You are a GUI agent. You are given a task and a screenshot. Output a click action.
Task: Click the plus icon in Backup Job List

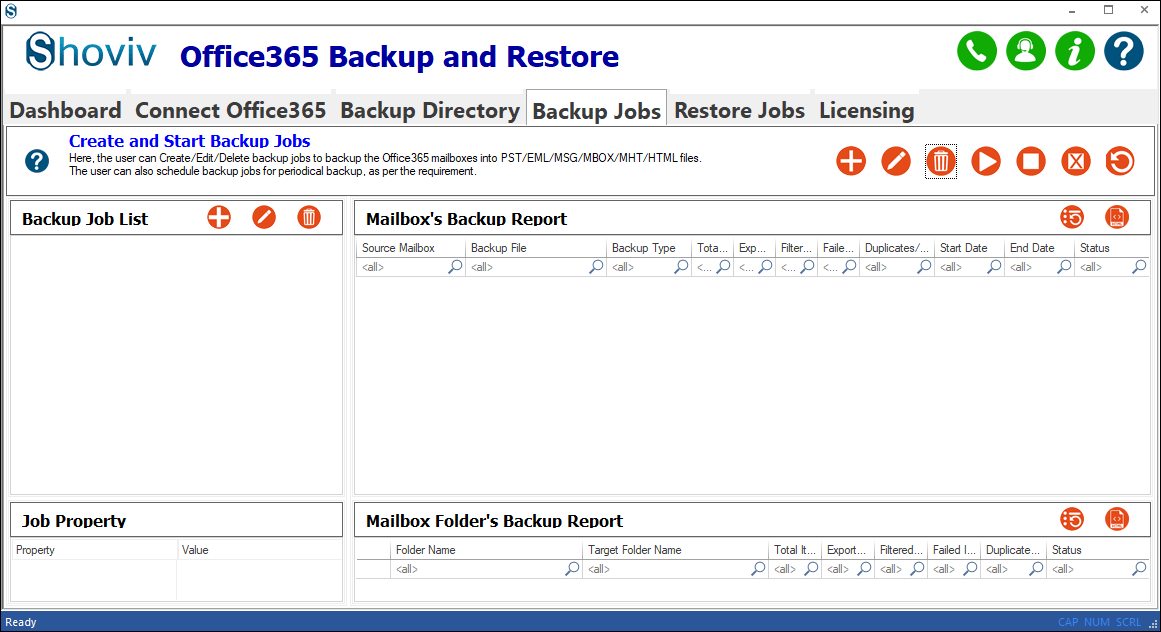pyautogui.click(x=219, y=217)
